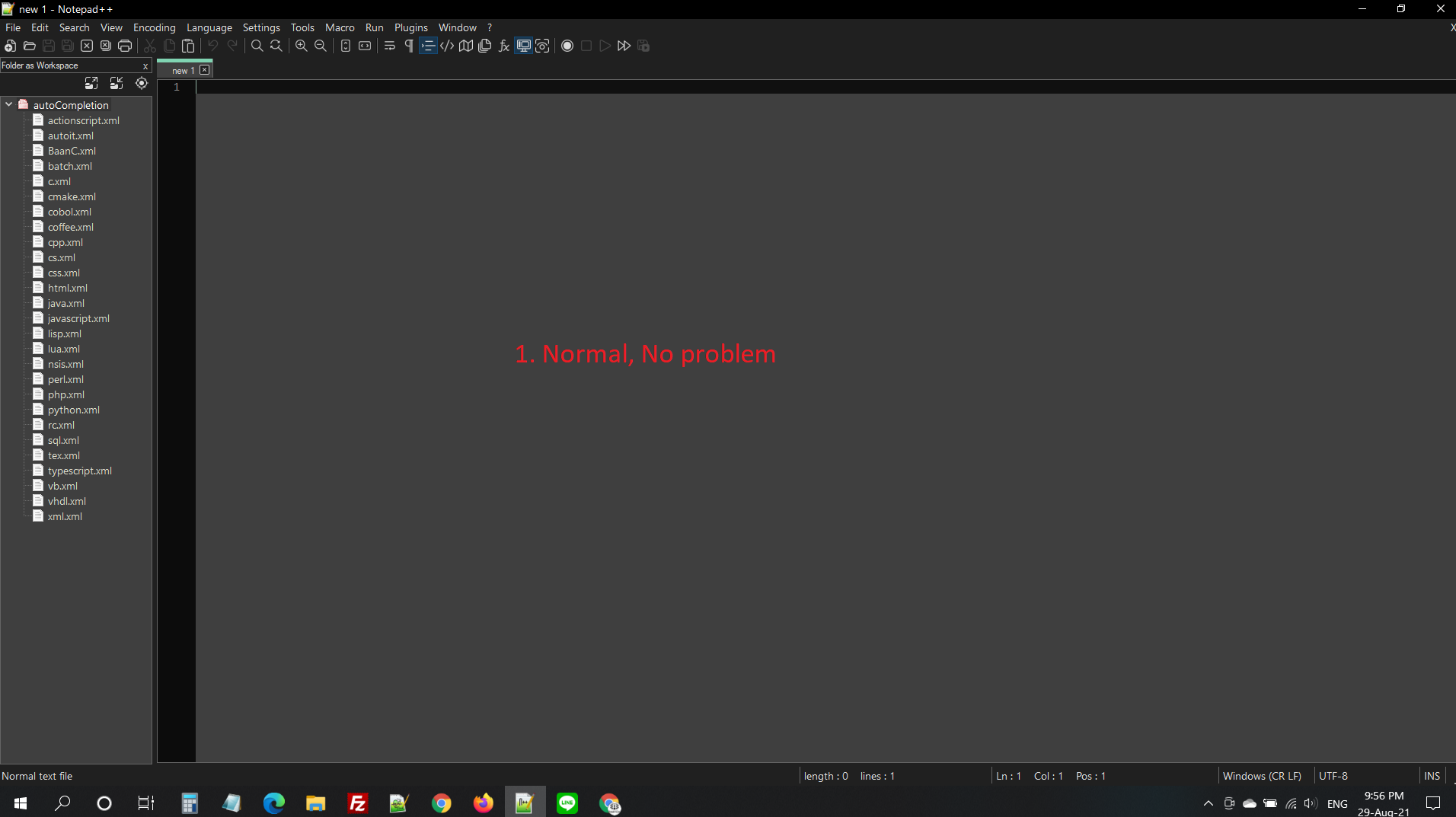This screenshot has width=1456, height=817.
Task: Toggle Folder as Workspace toolbar icon
Action: coord(523,46)
